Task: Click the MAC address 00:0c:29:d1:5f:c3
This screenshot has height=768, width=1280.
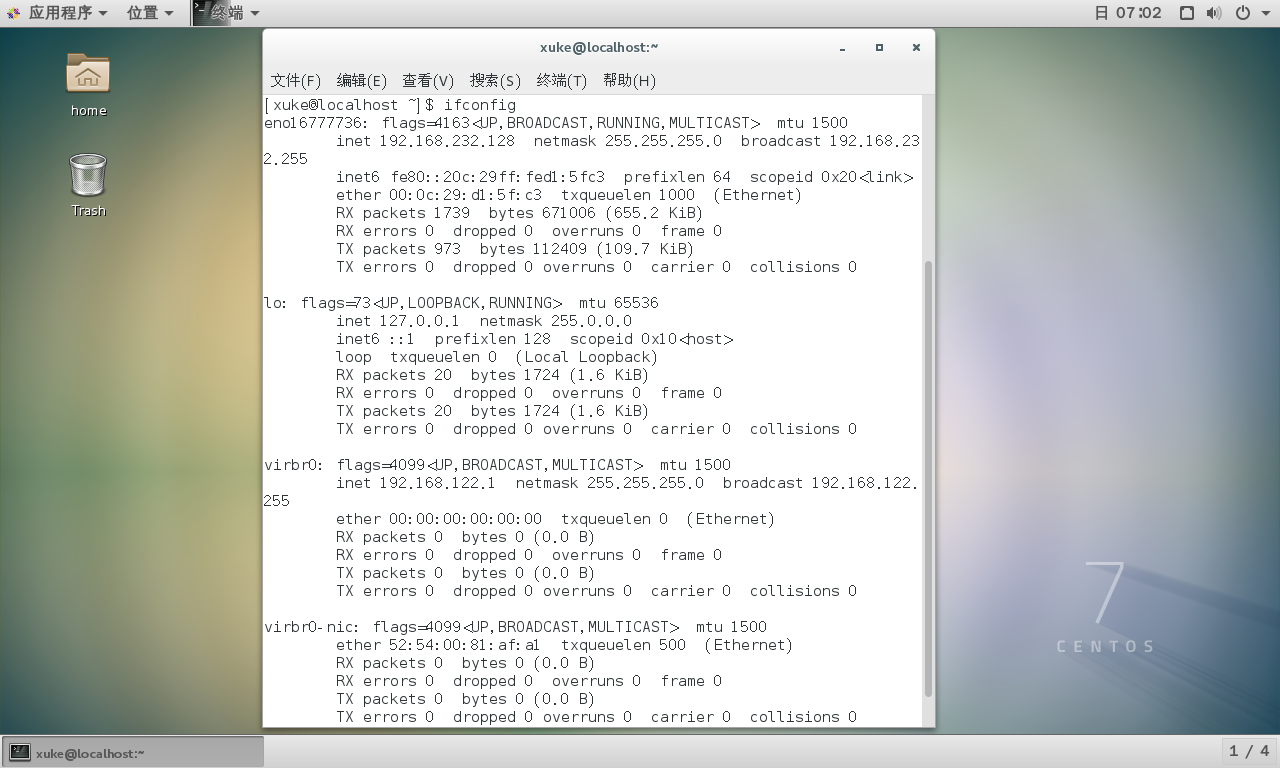Action: point(465,195)
